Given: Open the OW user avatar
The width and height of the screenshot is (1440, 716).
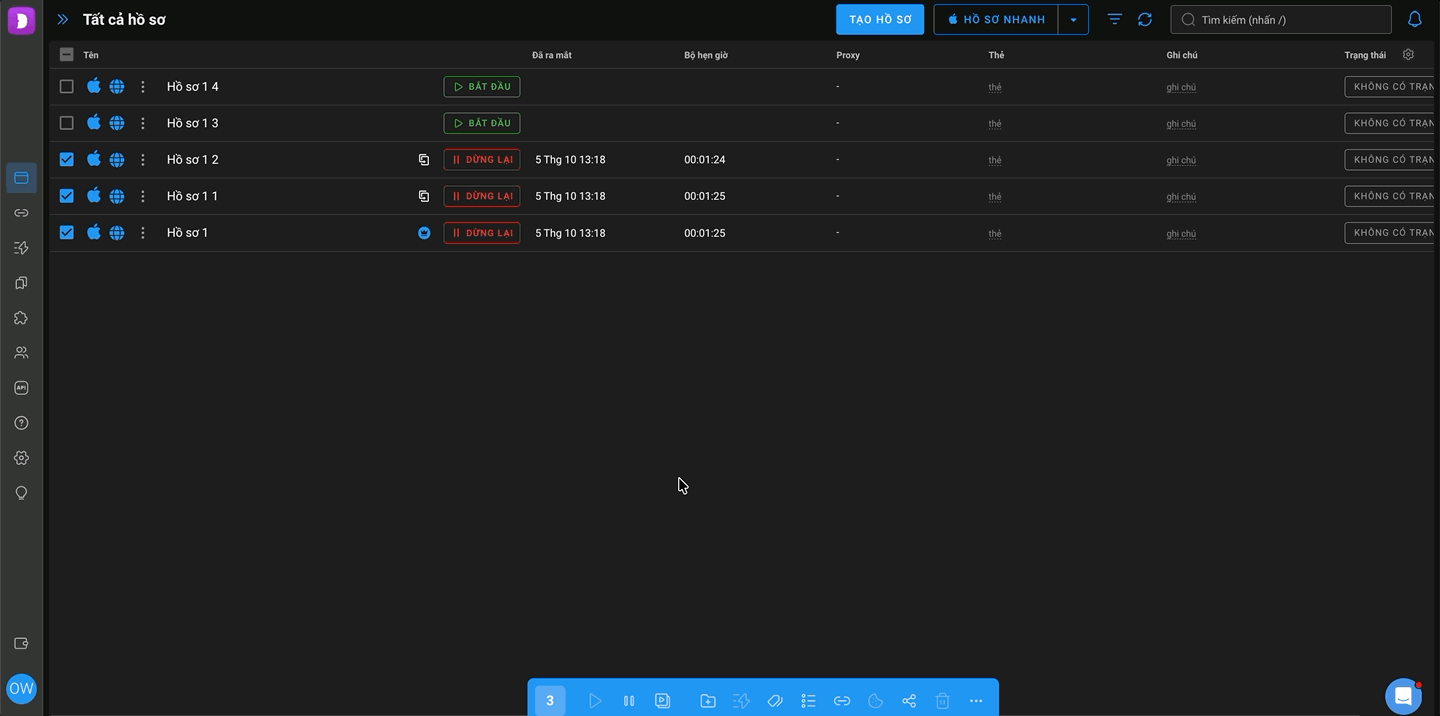Looking at the screenshot, I should pyautogui.click(x=21, y=688).
